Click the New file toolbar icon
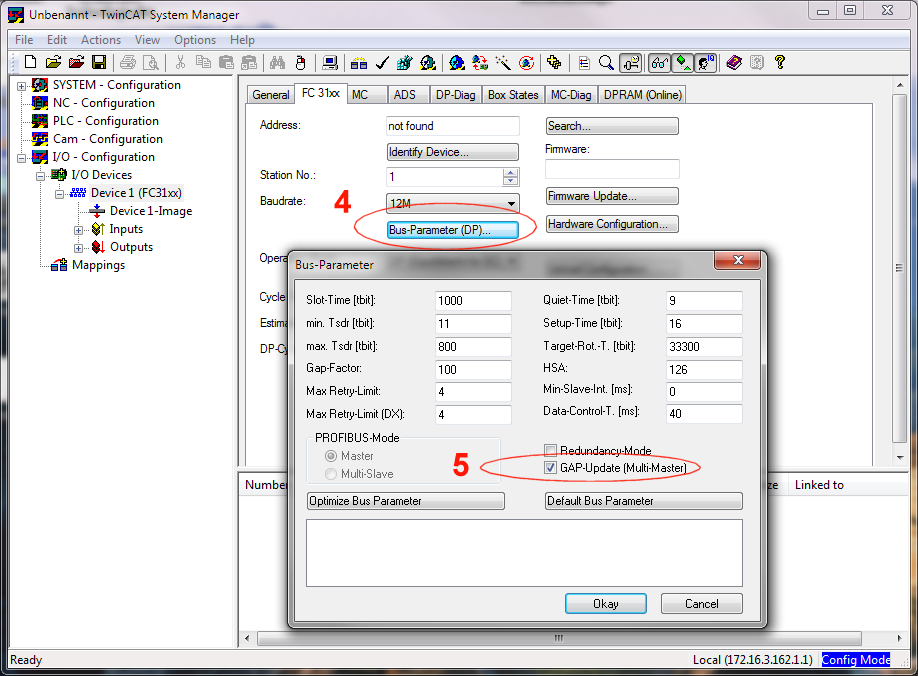This screenshot has height=676, width=918. (x=30, y=62)
